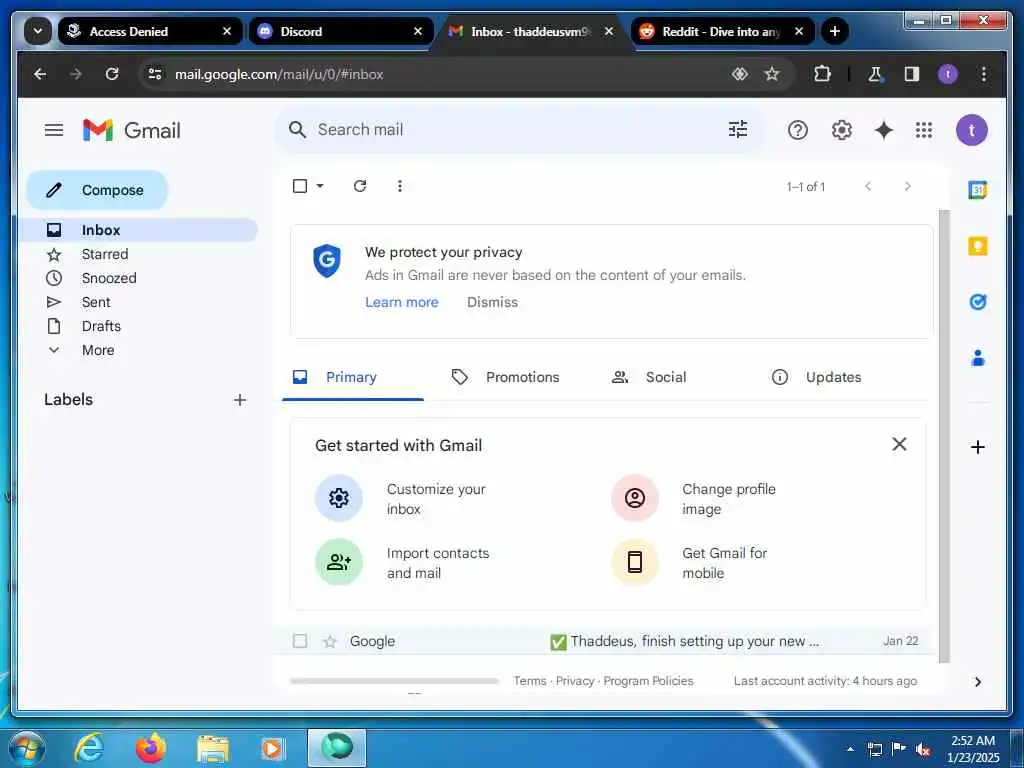Viewport: 1024px width, 768px height.
Task: Click the Compose button
Action: (97, 190)
